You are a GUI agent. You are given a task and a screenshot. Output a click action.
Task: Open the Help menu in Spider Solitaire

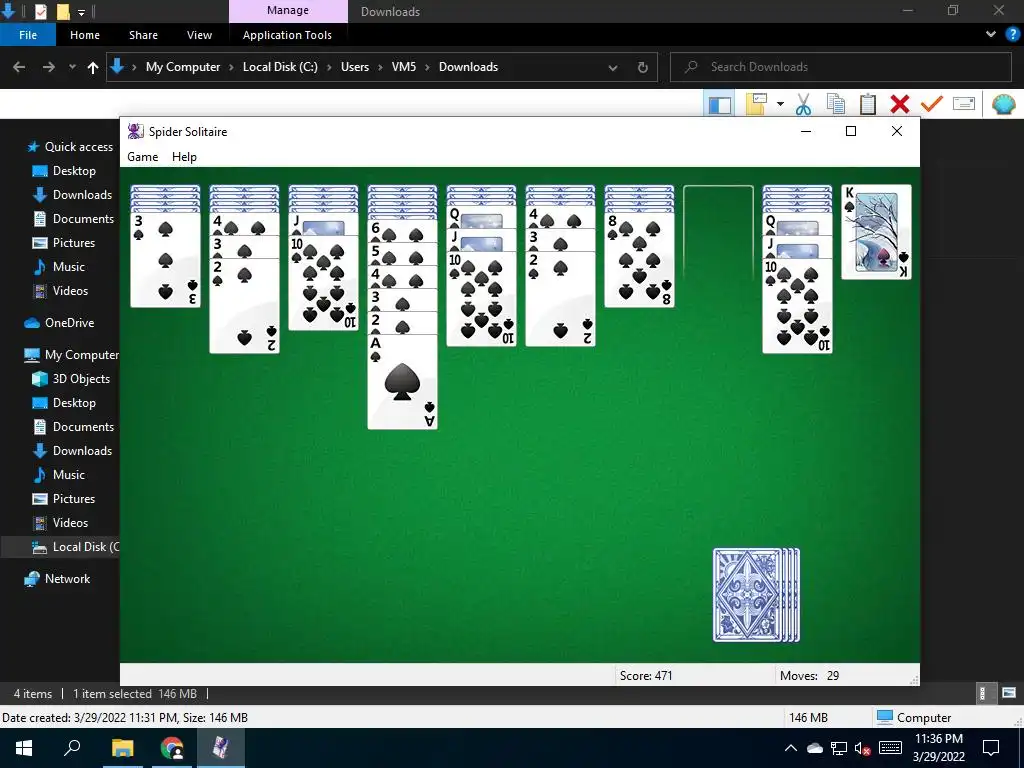tap(184, 157)
